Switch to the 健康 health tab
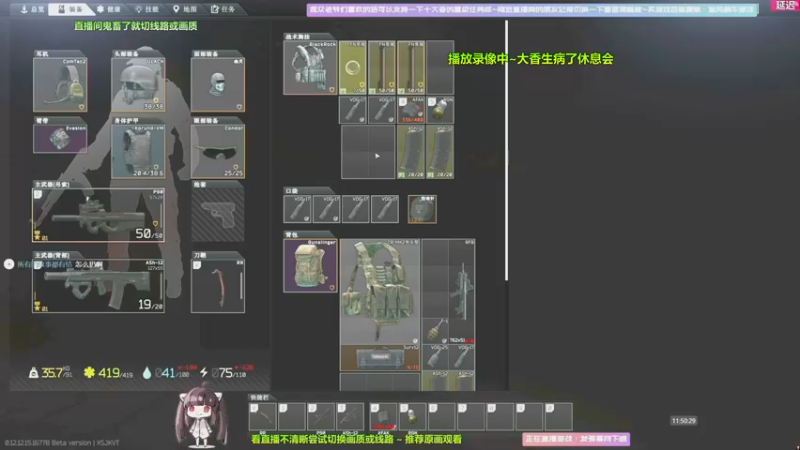 (109, 9)
